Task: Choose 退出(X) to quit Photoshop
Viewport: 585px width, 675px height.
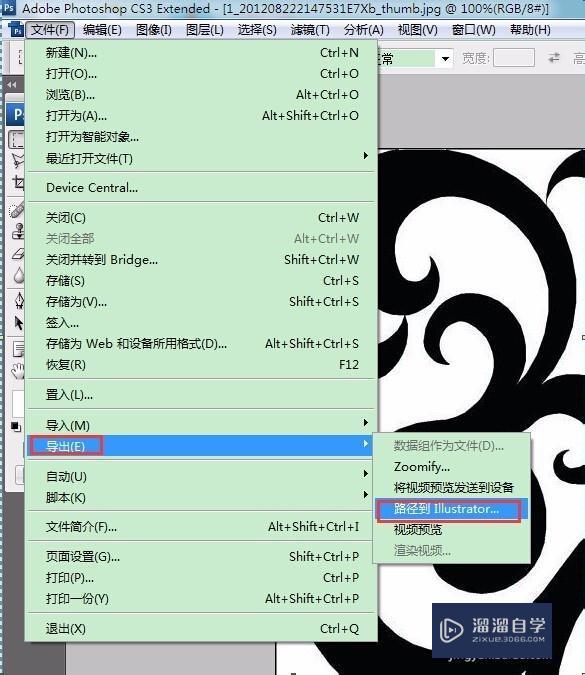Action: tap(202, 629)
